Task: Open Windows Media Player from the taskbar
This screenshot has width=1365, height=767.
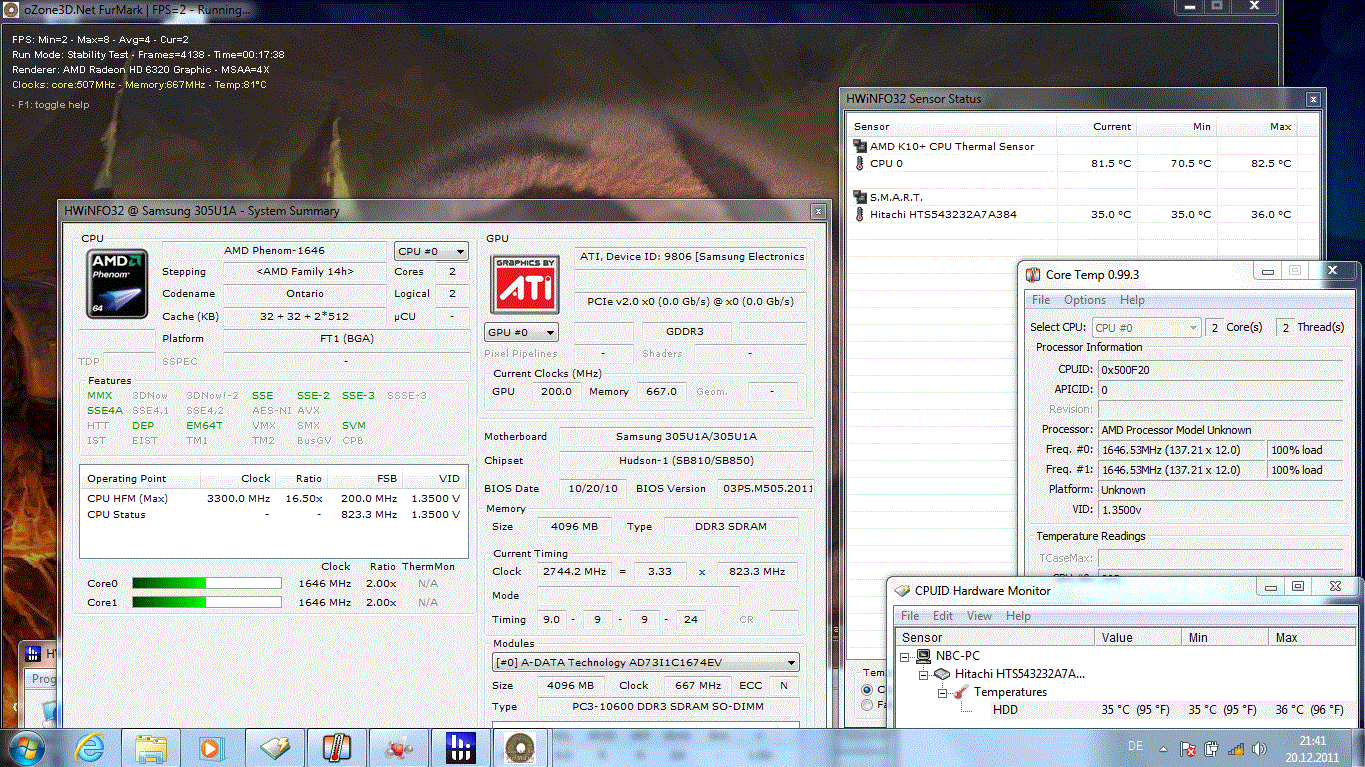Action: point(212,747)
